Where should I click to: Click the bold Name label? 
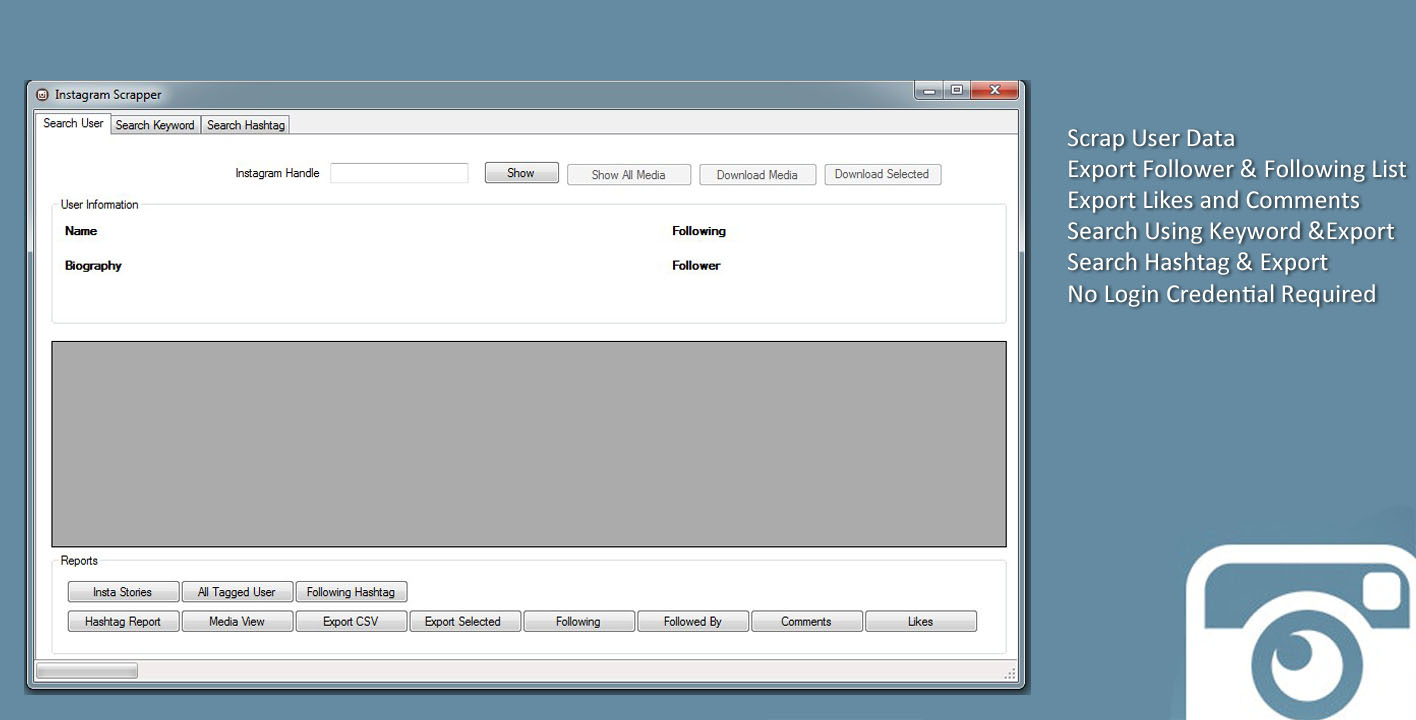click(x=81, y=231)
